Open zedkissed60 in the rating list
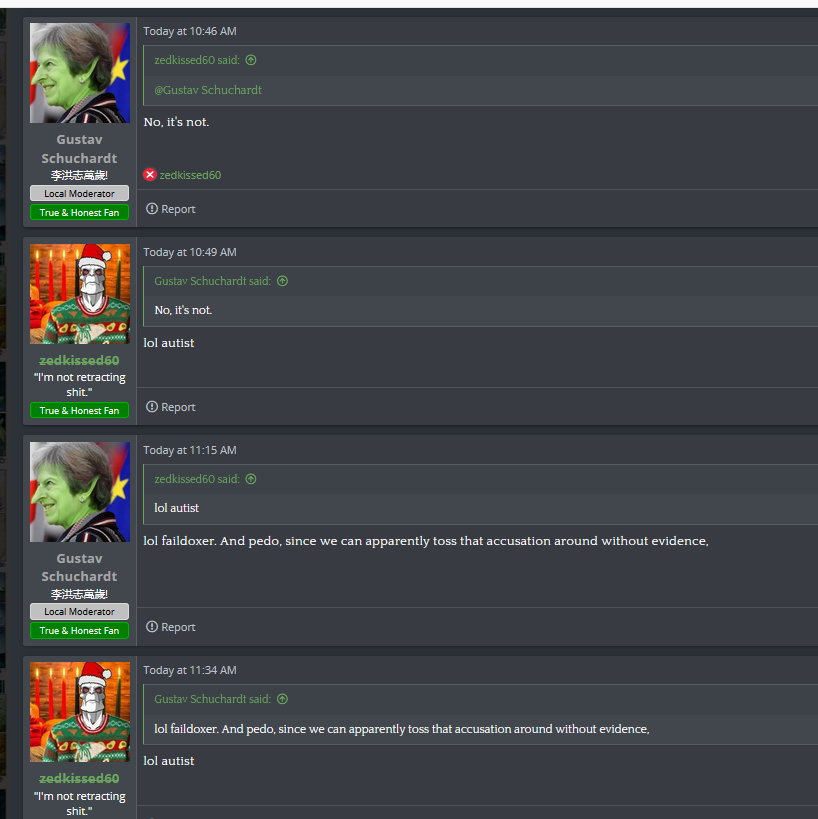Image resolution: width=818 pixels, height=819 pixels. (x=190, y=175)
